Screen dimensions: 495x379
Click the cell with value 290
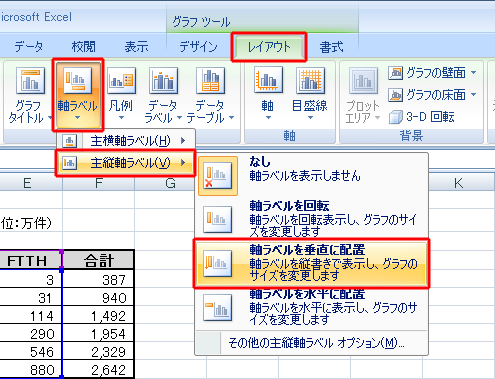tap(31, 333)
